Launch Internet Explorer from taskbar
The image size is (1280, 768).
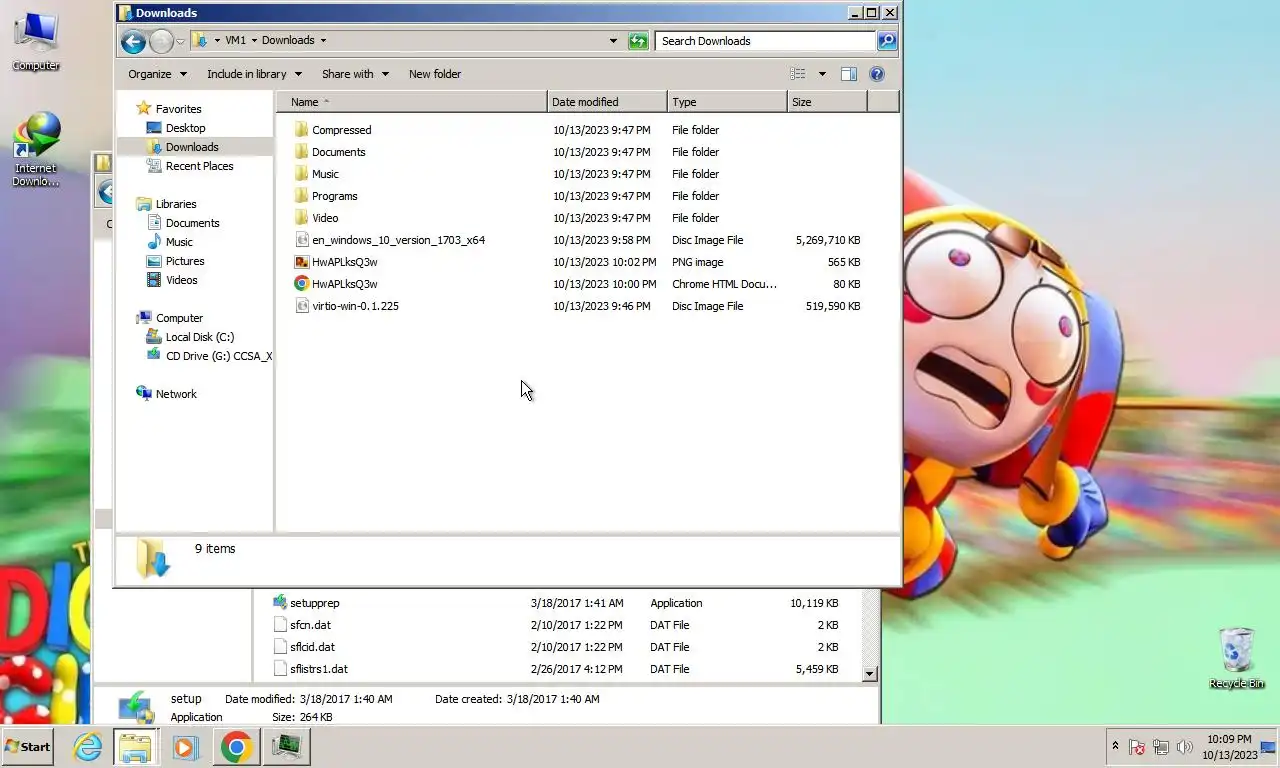click(88, 747)
